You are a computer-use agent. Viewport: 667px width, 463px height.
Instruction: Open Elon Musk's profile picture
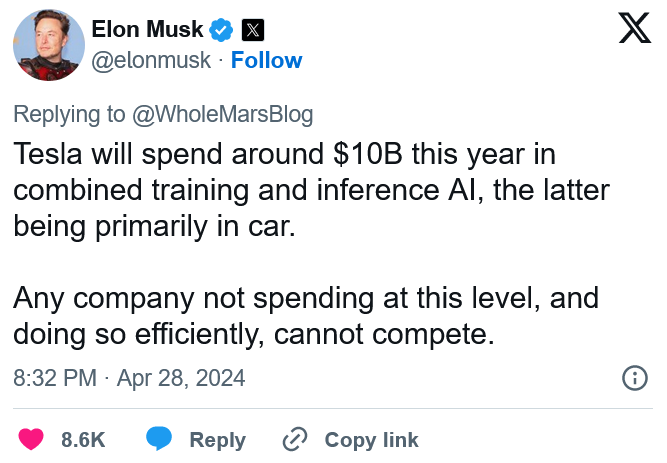[49, 45]
